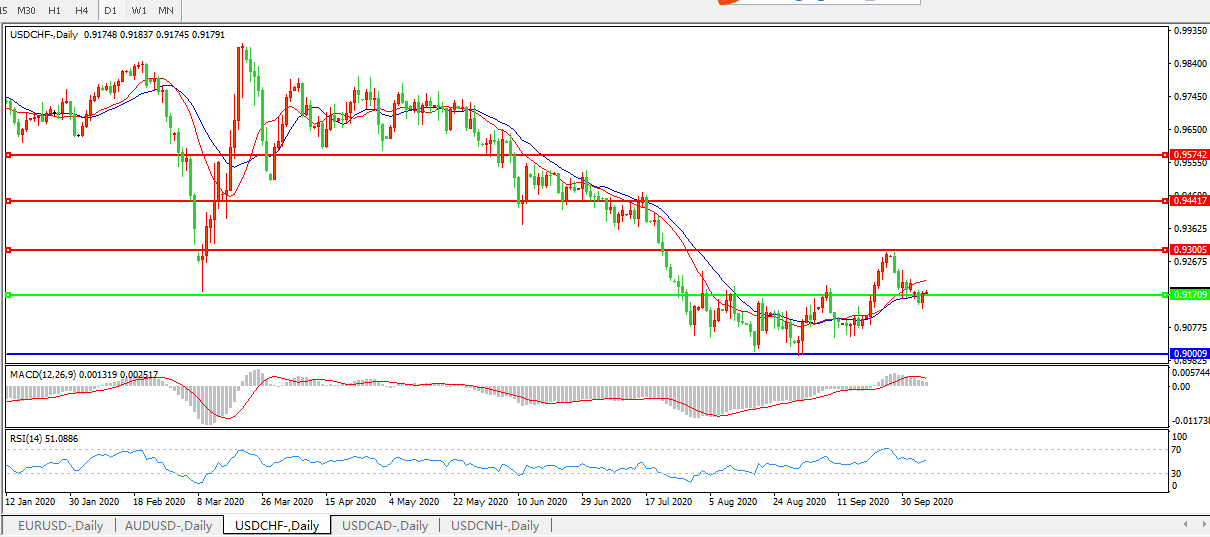Screen dimensions: 1210x537
Task: Go to the USDCNH-,Daily tab
Action: (x=495, y=525)
